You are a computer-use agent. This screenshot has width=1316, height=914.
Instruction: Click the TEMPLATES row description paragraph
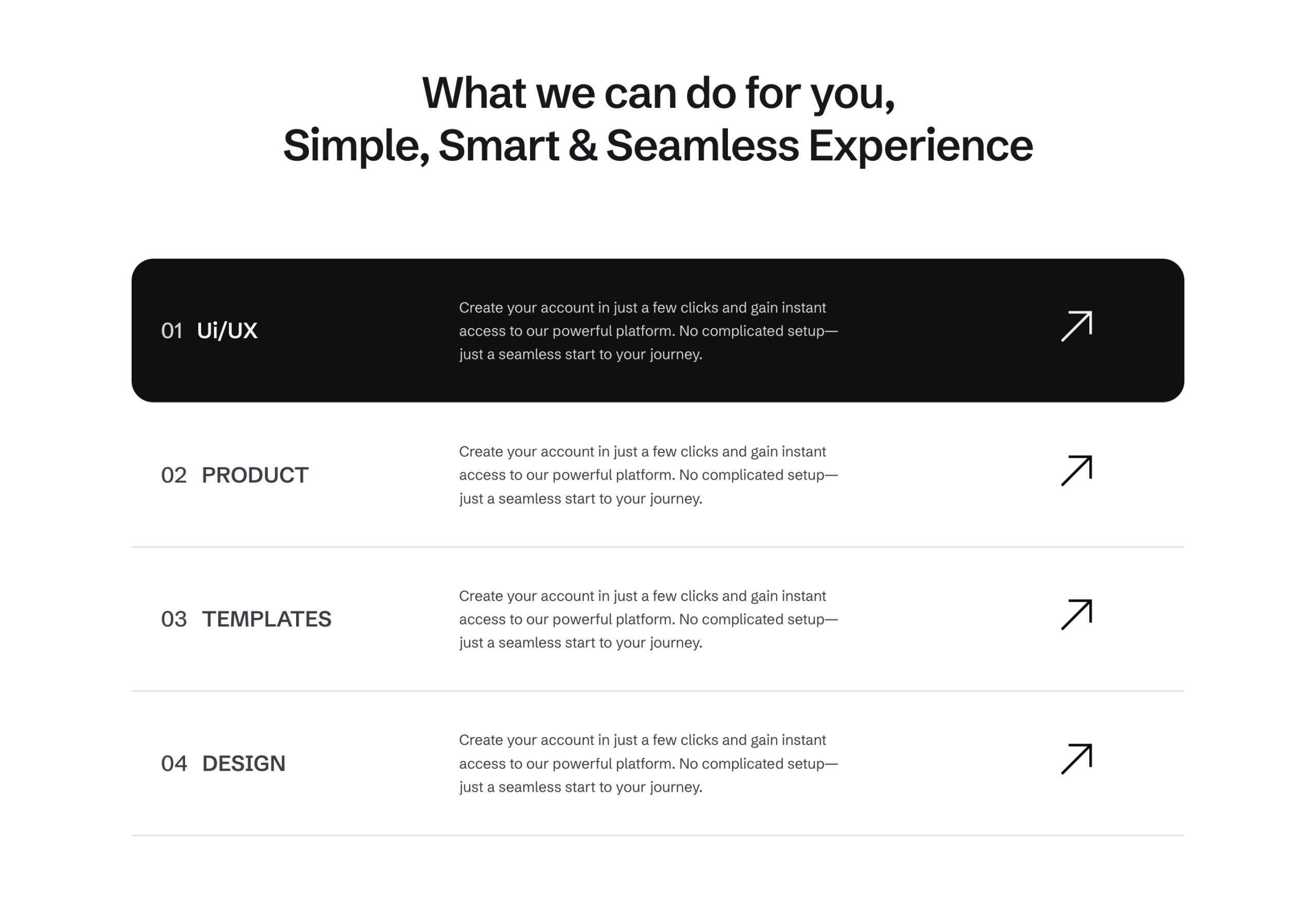click(x=648, y=619)
